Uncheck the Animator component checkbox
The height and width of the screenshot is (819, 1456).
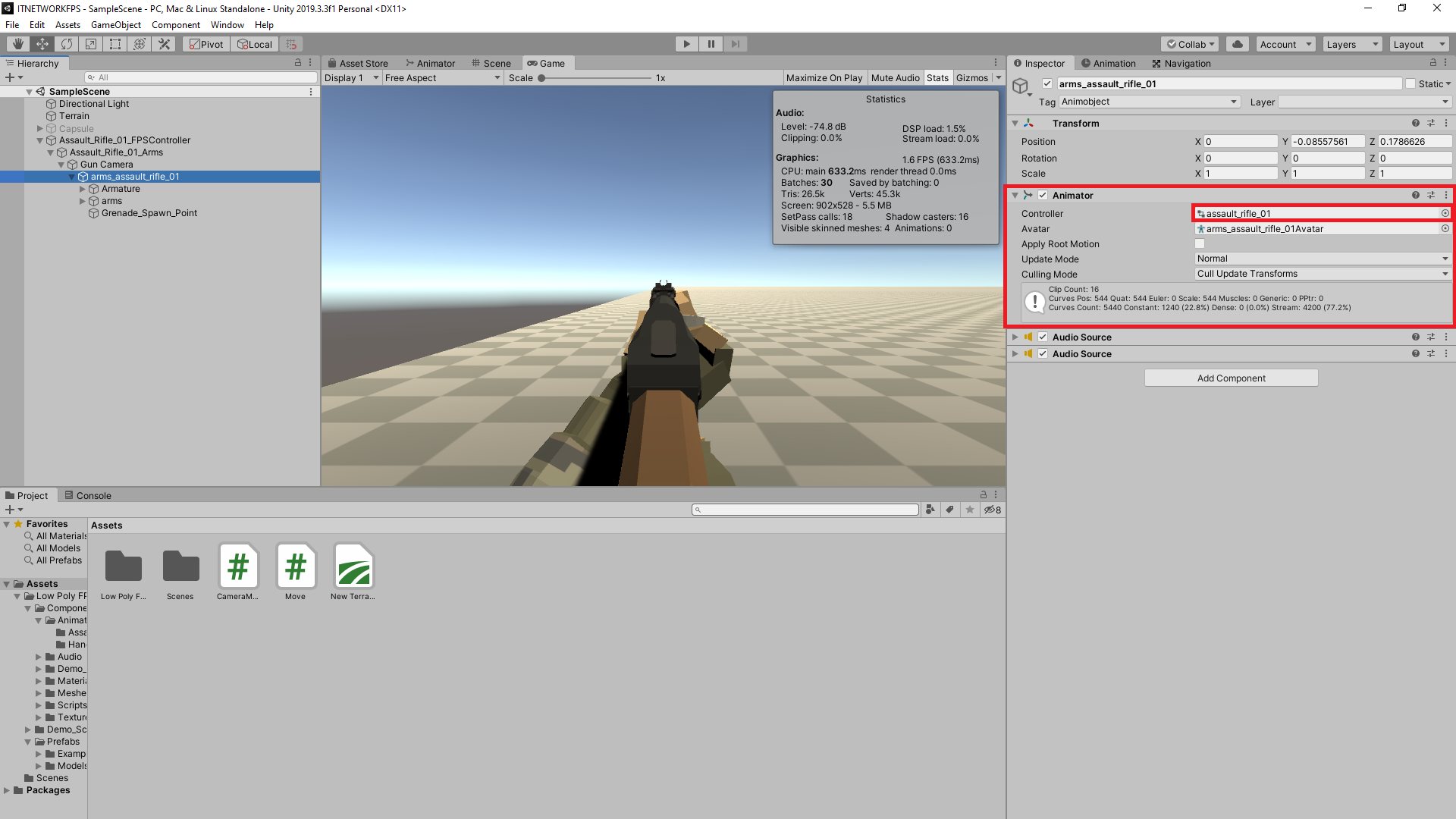(x=1043, y=195)
